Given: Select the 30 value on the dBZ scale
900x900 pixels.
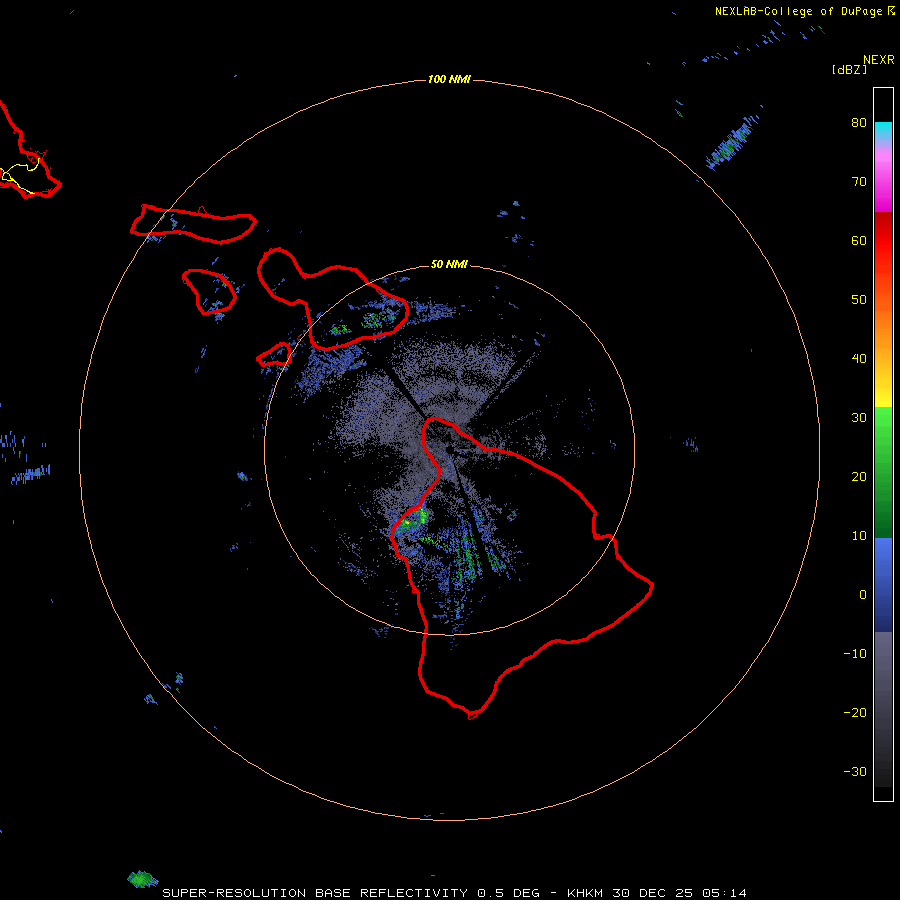Looking at the screenshot, I should [859, 418].
